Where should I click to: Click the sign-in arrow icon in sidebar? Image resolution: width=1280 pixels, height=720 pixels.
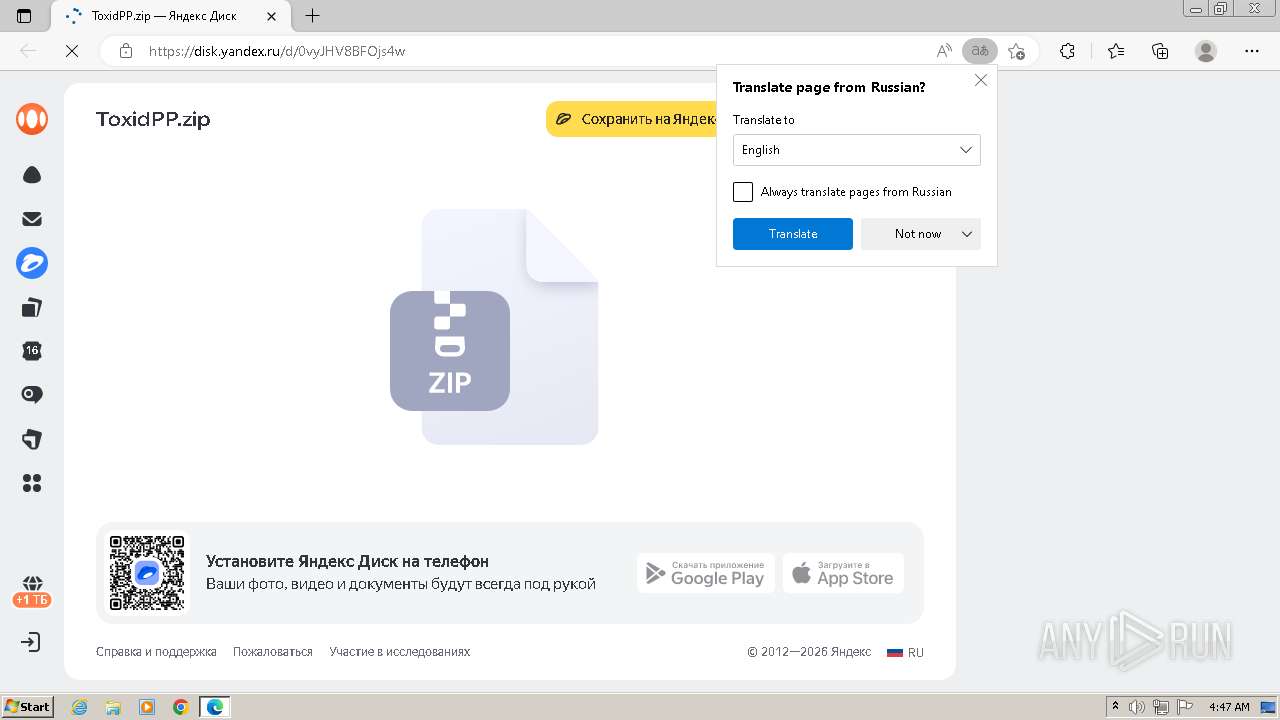click(x=32, y=642)
